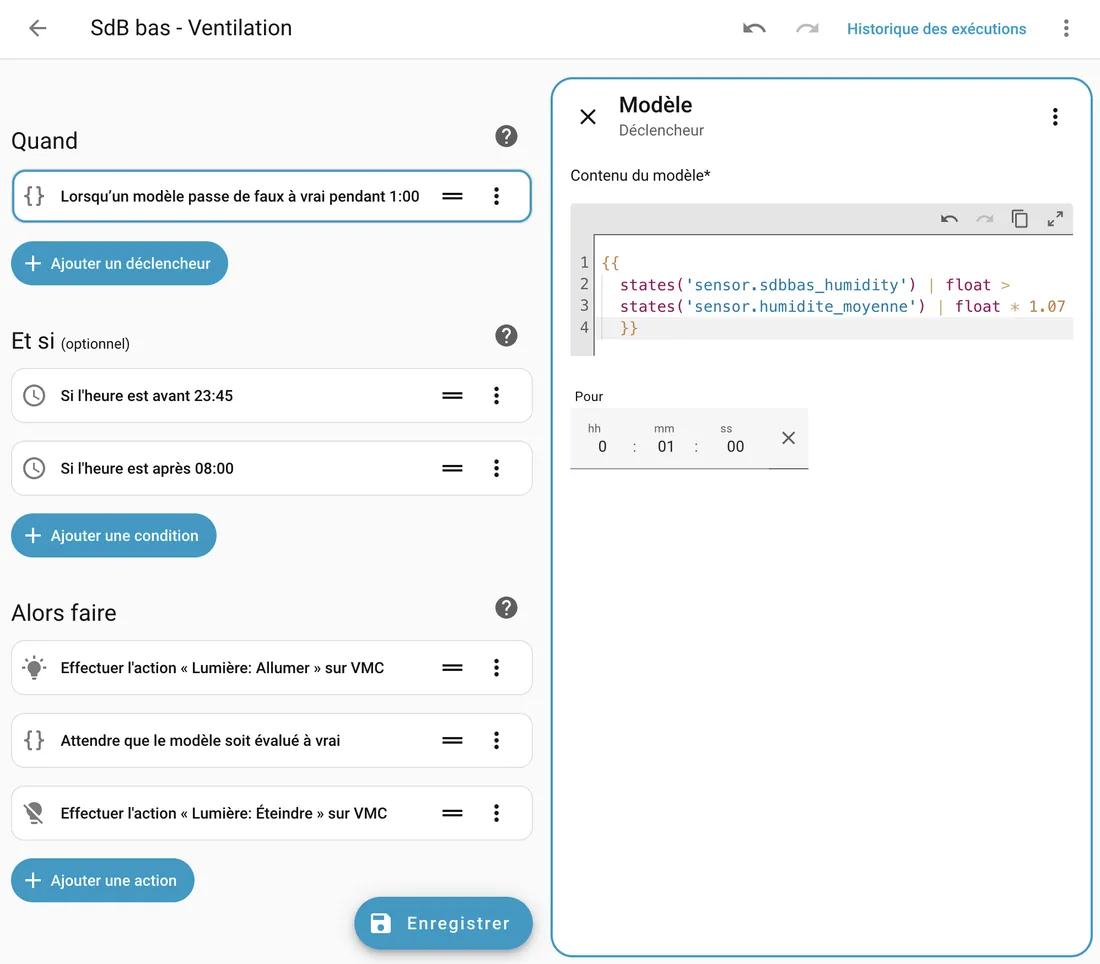Screen dimensions: 1100x964
Task: Save automation with Enregistrer button
Action: pyautogui.click(x=443, y=923)
